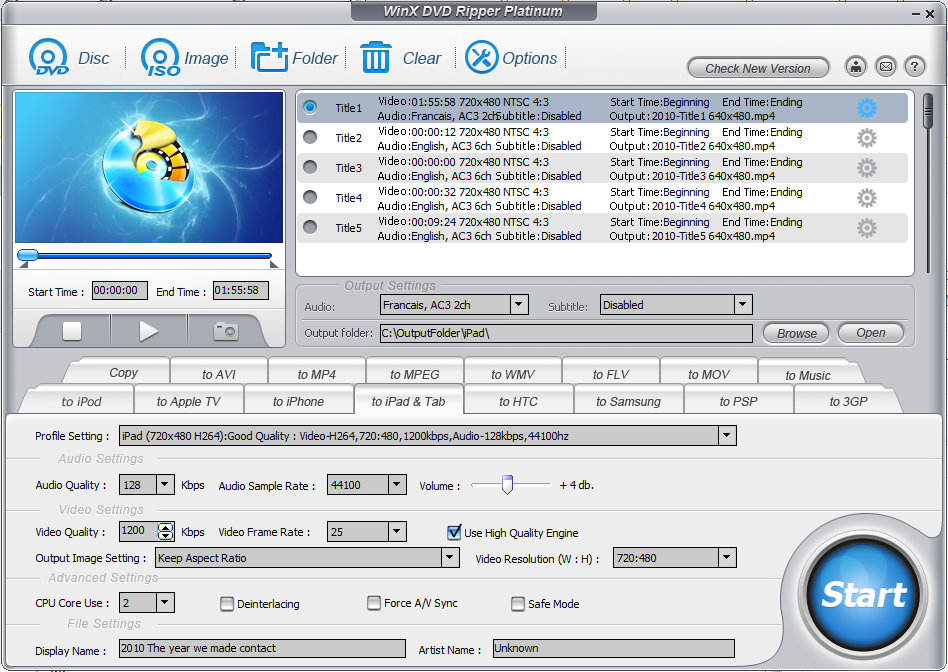Image resolution: width=948 pixels, height=672 pixels.
Task: Select the Title3 radio button
Action: pos(310,167)
